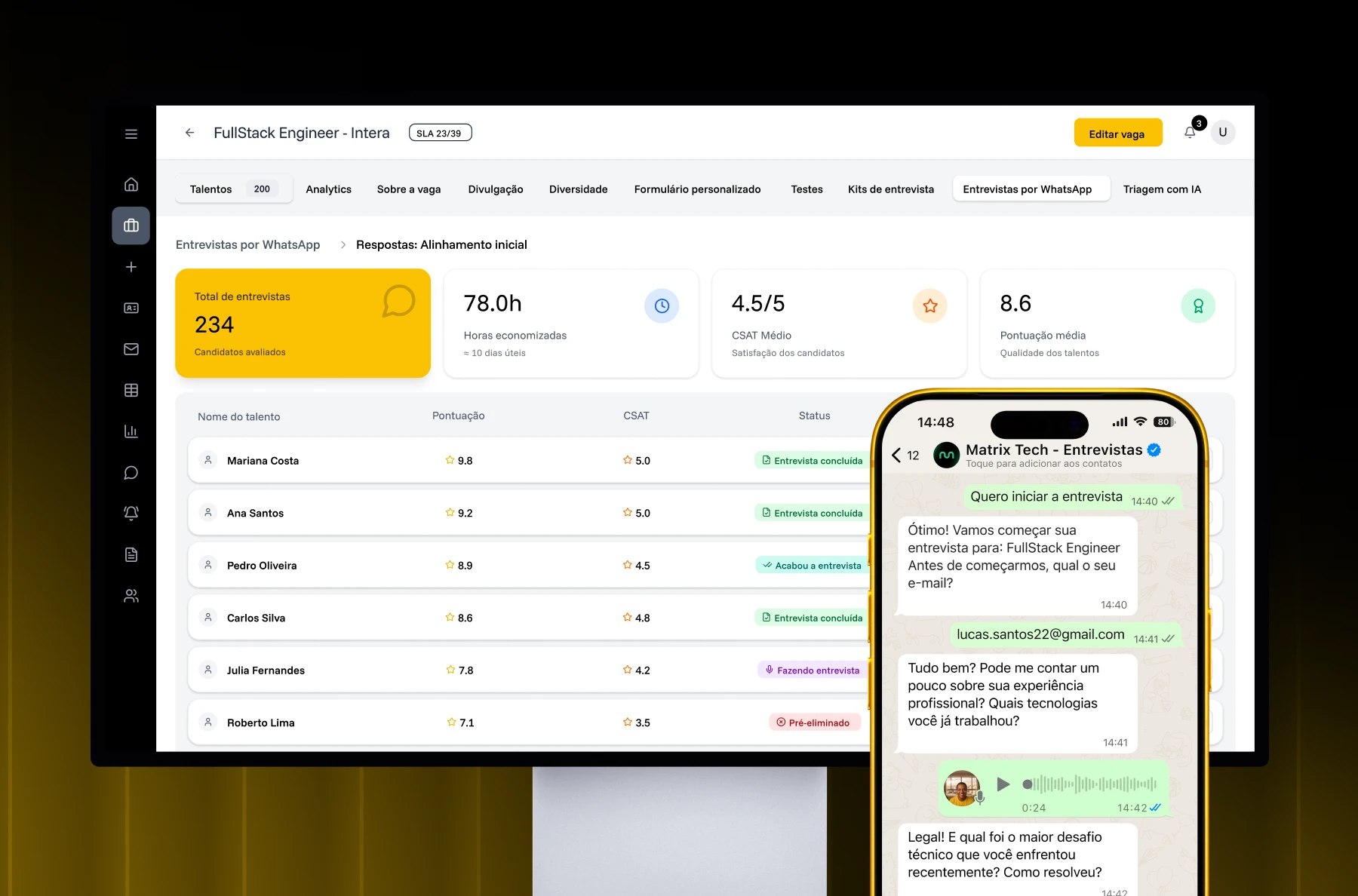
Task: Click the clock icon on Horas economizadas card
Action: coord(662,305)
